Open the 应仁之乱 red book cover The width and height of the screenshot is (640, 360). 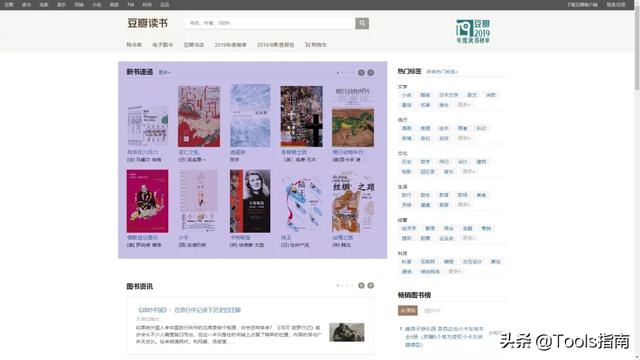pos(199,116)
